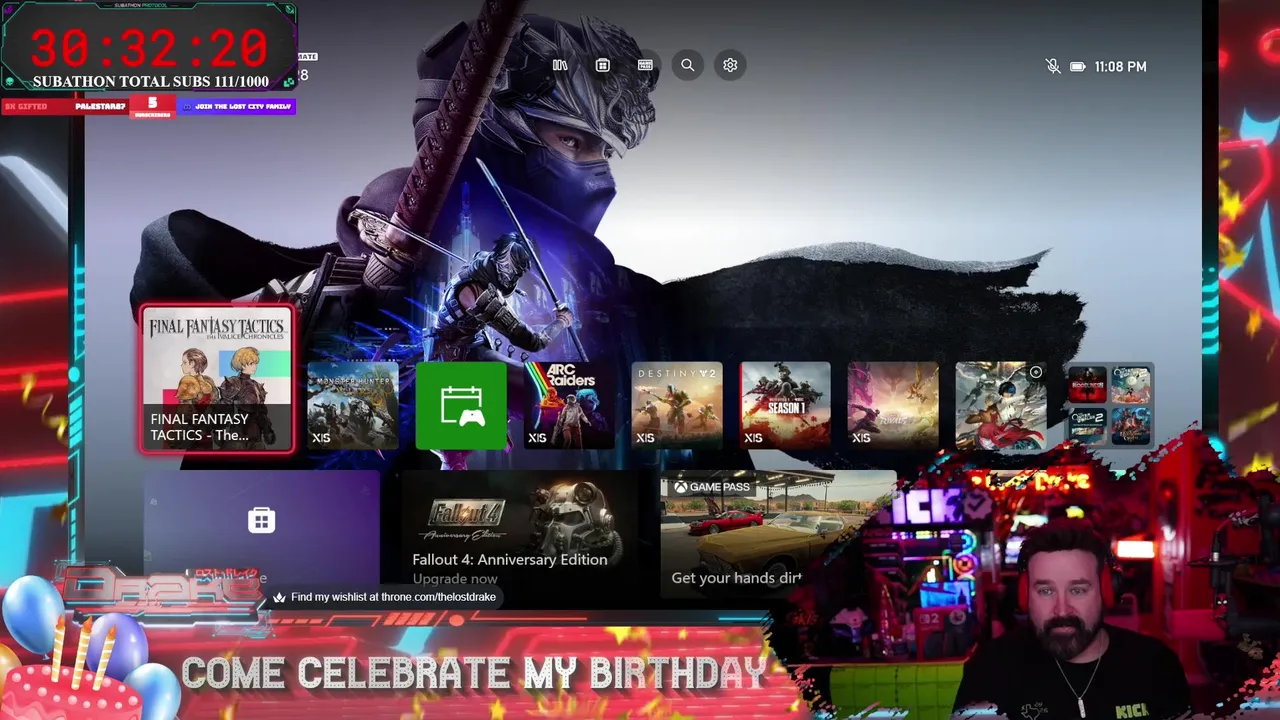Open the Microsoft Store purple card
The width and height of the screenshot is (1280, 720).
[262, 530]
